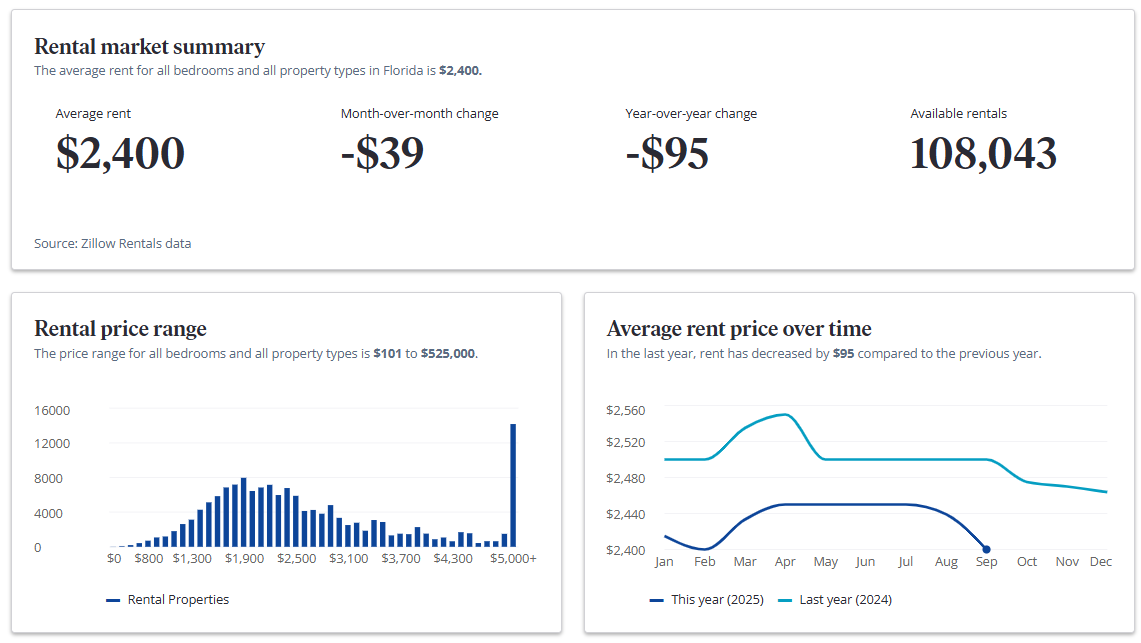Image resolution: width=1141 pixels, height=643 pixels.
Task: Click the $2,560 label on the rent axis
Action: coord(626,410)
